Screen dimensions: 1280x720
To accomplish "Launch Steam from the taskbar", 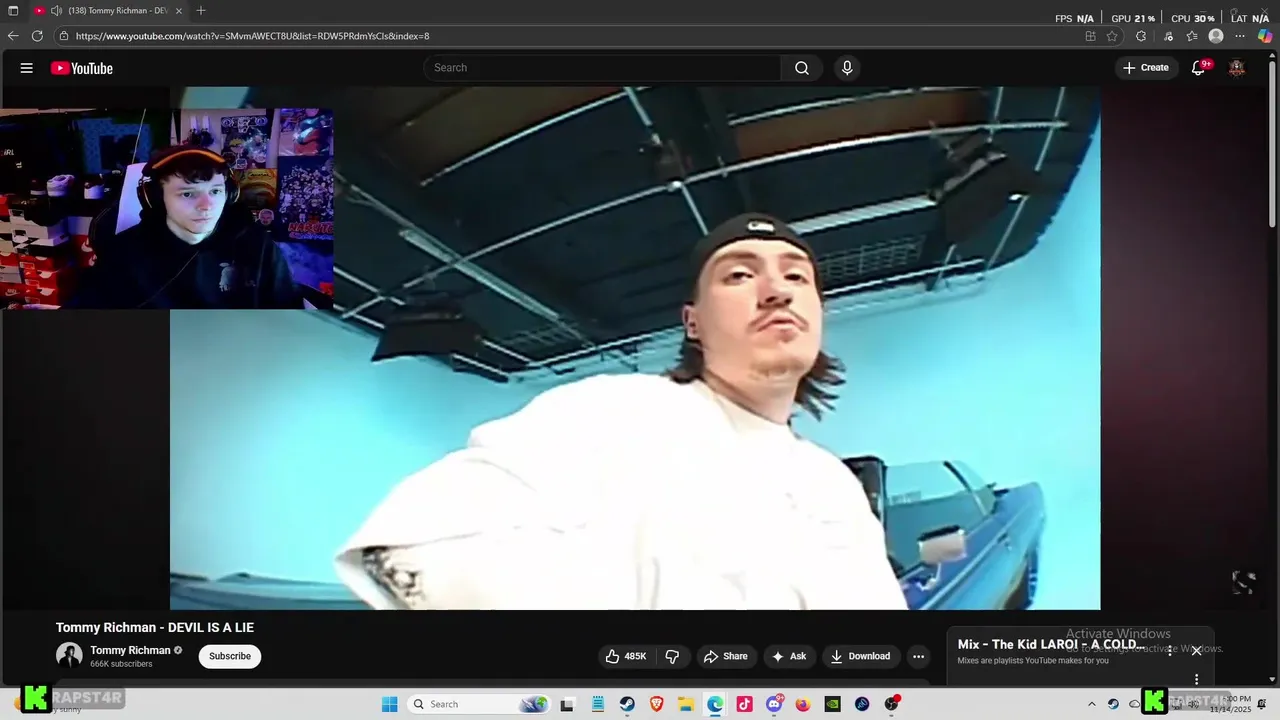I will click(627, 704).
